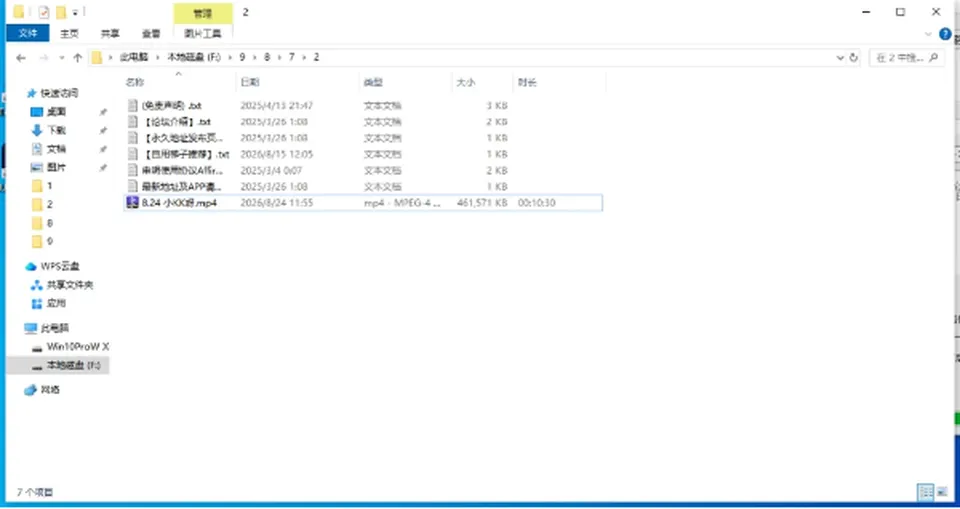Image resolution: width=960 pixels, height=509 pixels.
Task: Click the search magnifier icon
Action: point(934,58)
